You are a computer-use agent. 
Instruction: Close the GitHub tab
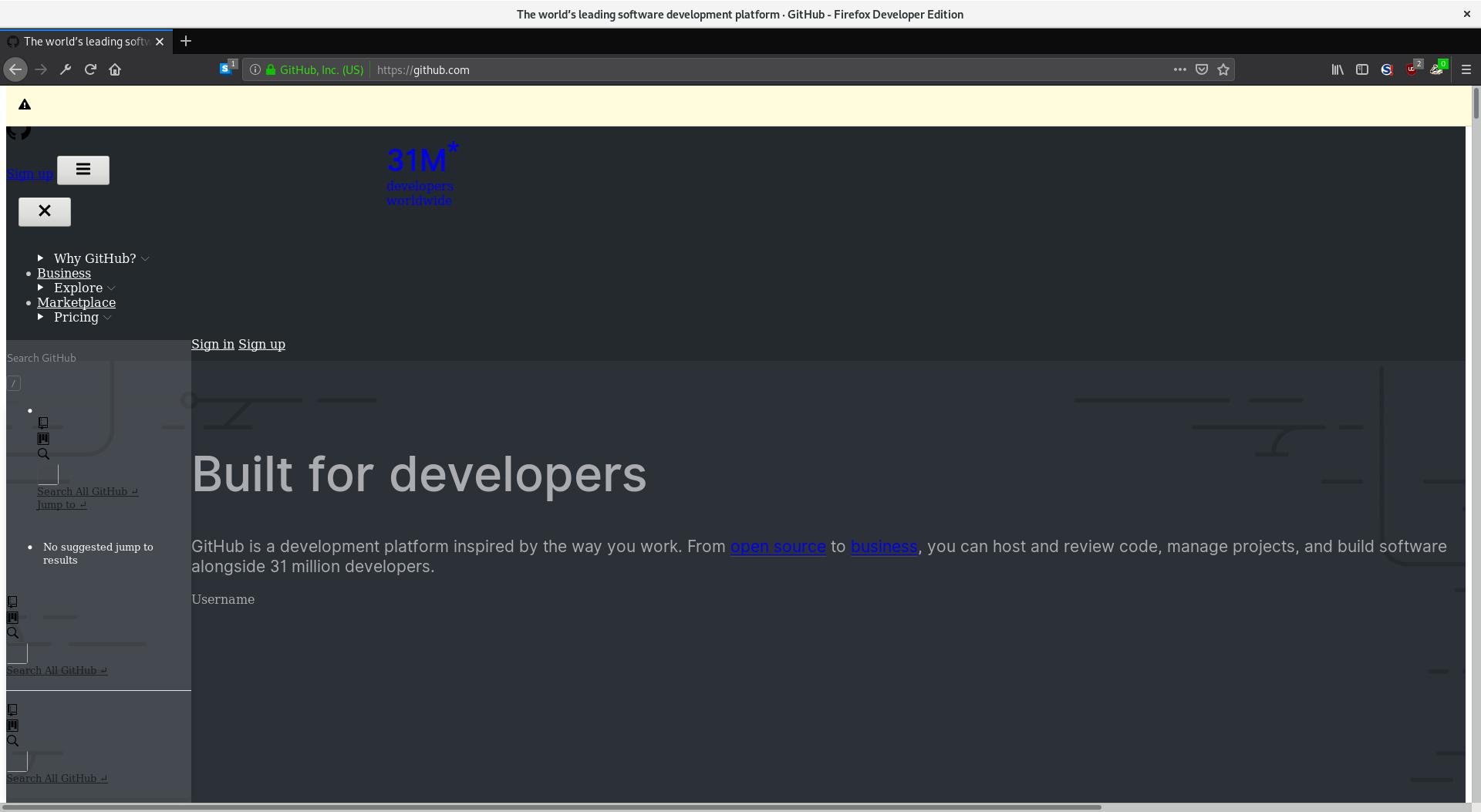click(x=160, y=42)
